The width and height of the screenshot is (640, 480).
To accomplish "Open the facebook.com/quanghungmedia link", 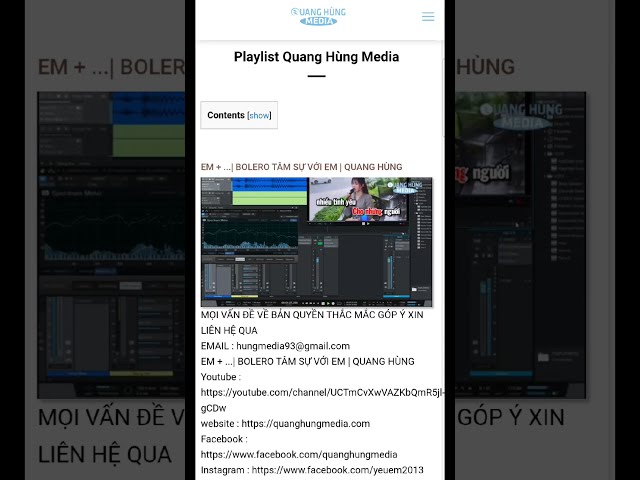I will click(x=299, y=455).
